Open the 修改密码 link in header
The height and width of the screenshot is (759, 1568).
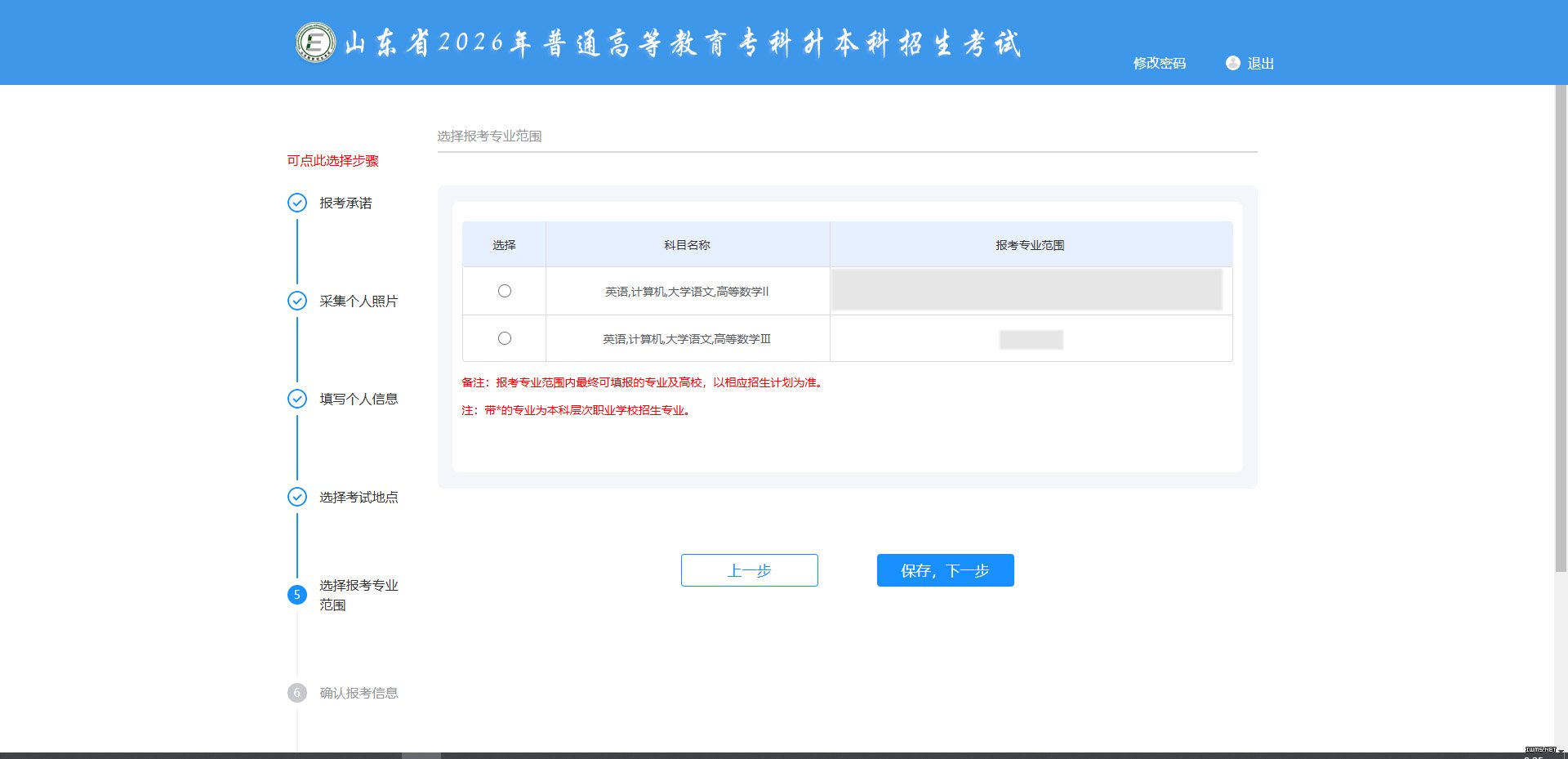pos(1159,63)
